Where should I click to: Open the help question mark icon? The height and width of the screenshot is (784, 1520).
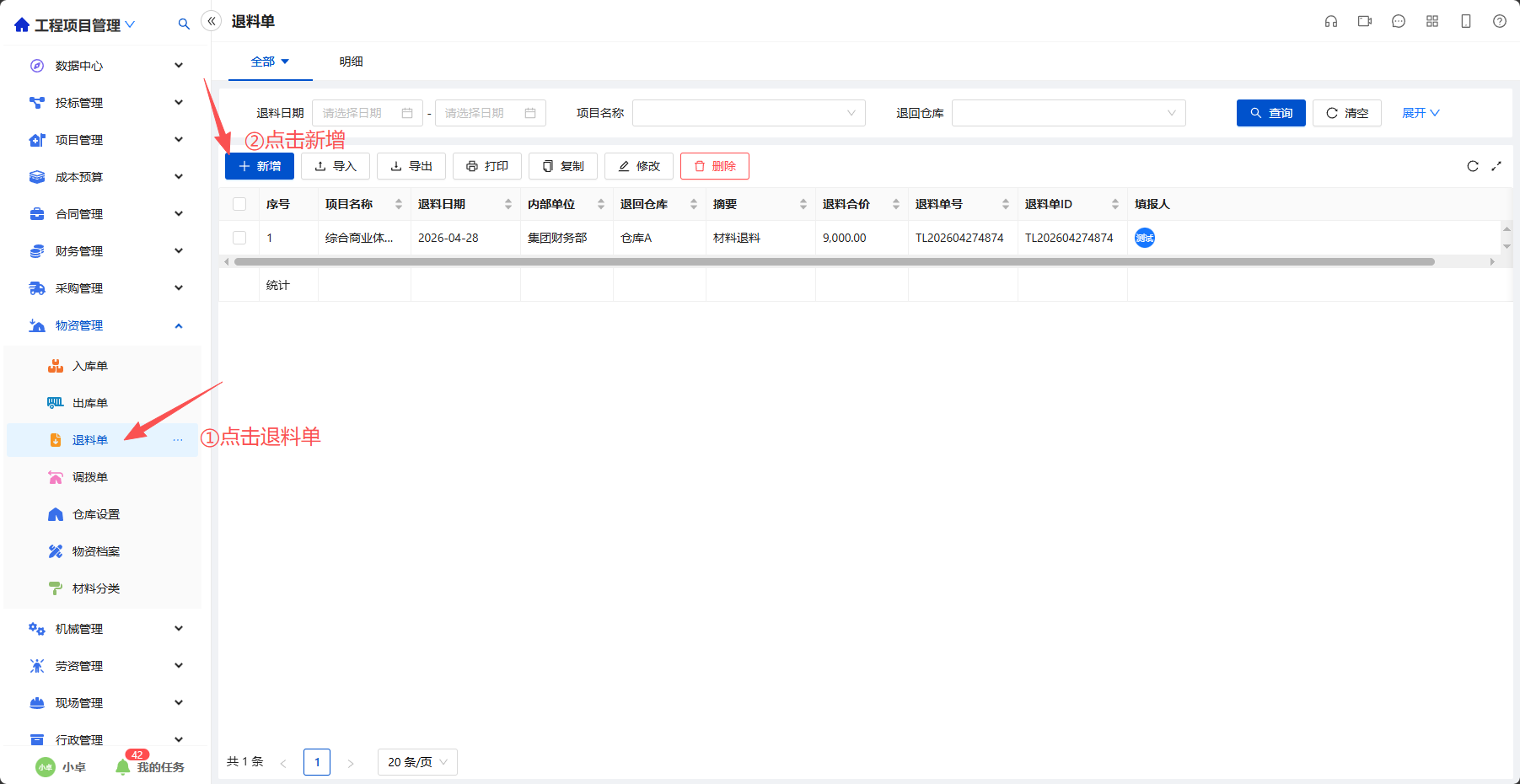(x=1500, y=21)
